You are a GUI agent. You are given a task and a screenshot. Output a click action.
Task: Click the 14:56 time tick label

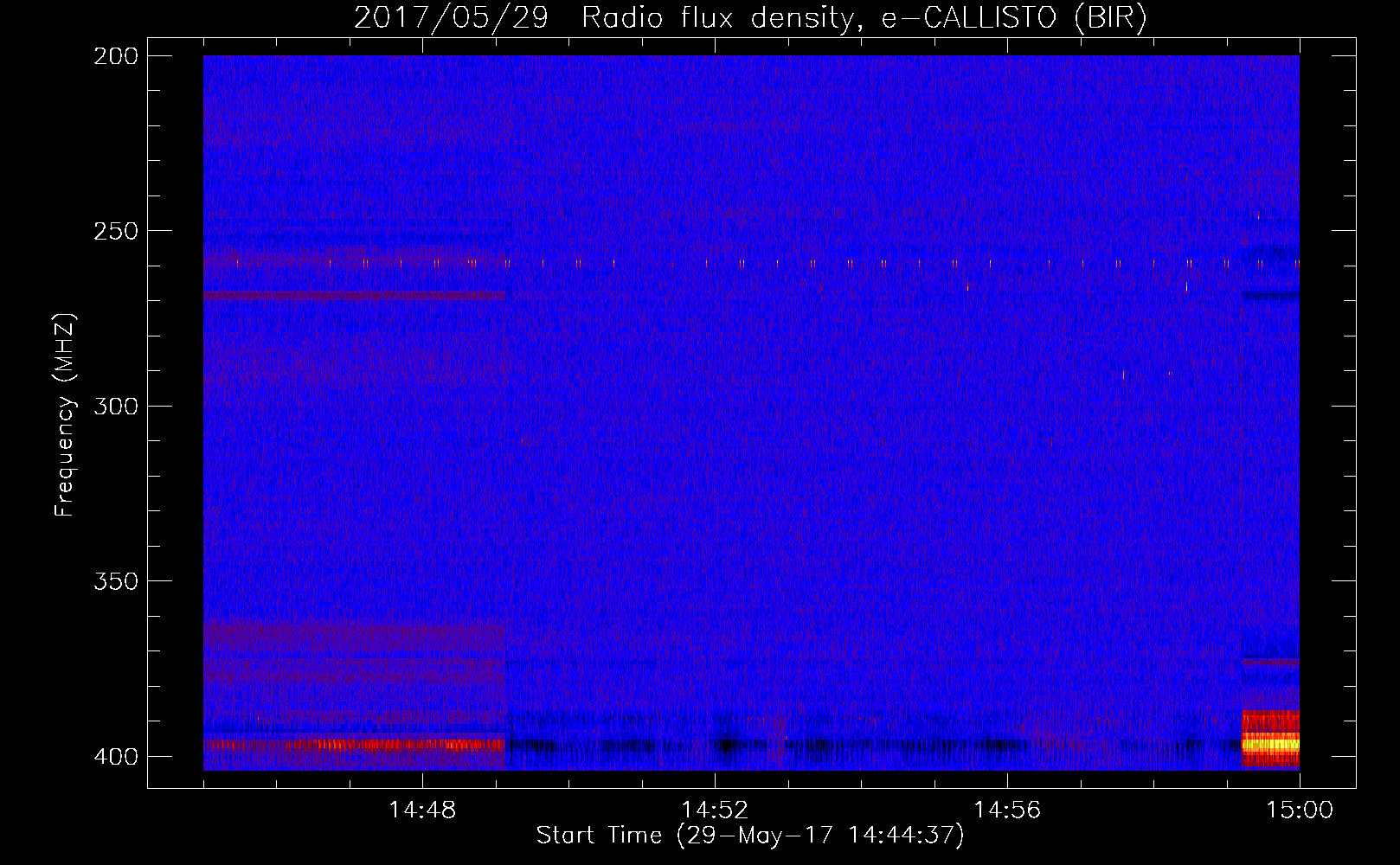(x=1007, y=811)
